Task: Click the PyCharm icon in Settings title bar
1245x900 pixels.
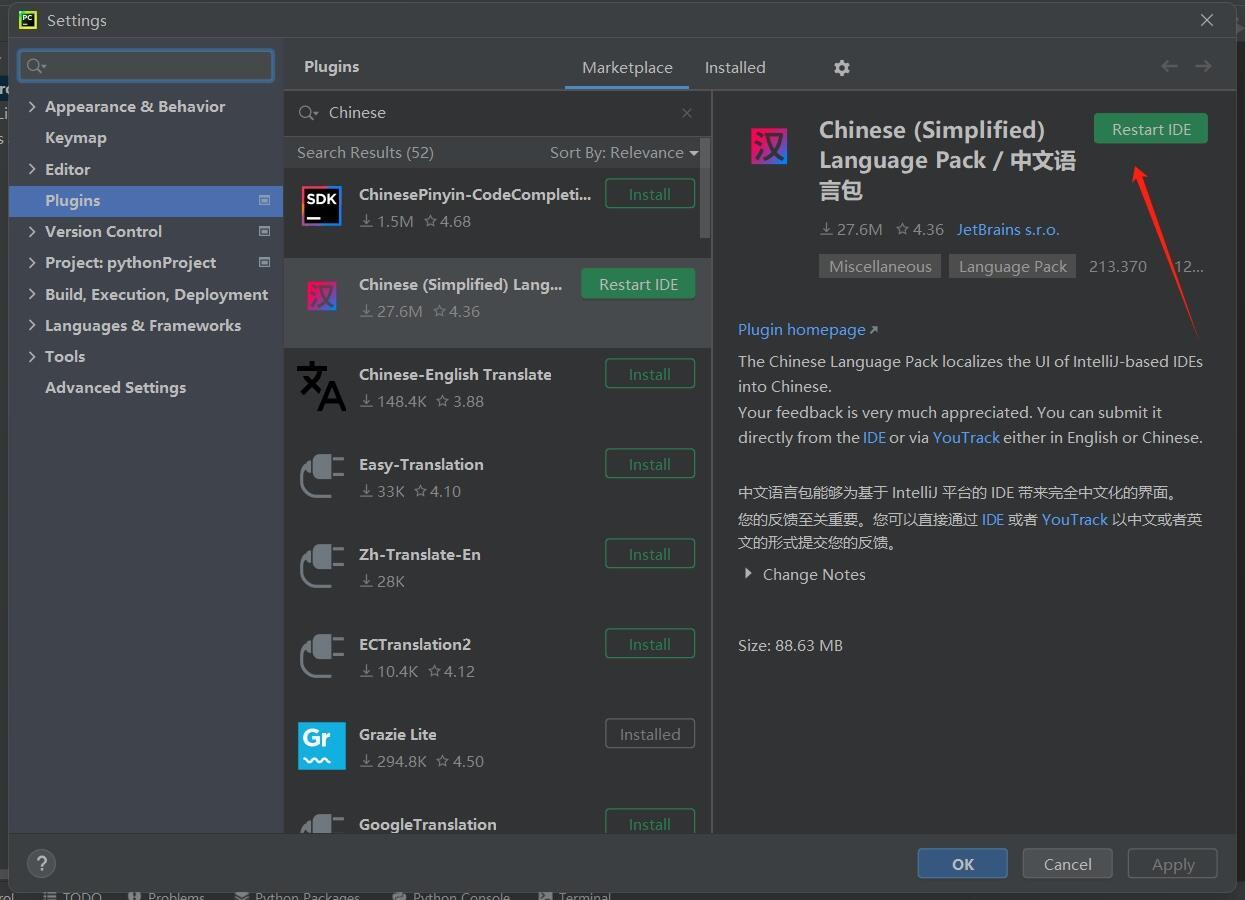Action: click(x=28, y=20)
